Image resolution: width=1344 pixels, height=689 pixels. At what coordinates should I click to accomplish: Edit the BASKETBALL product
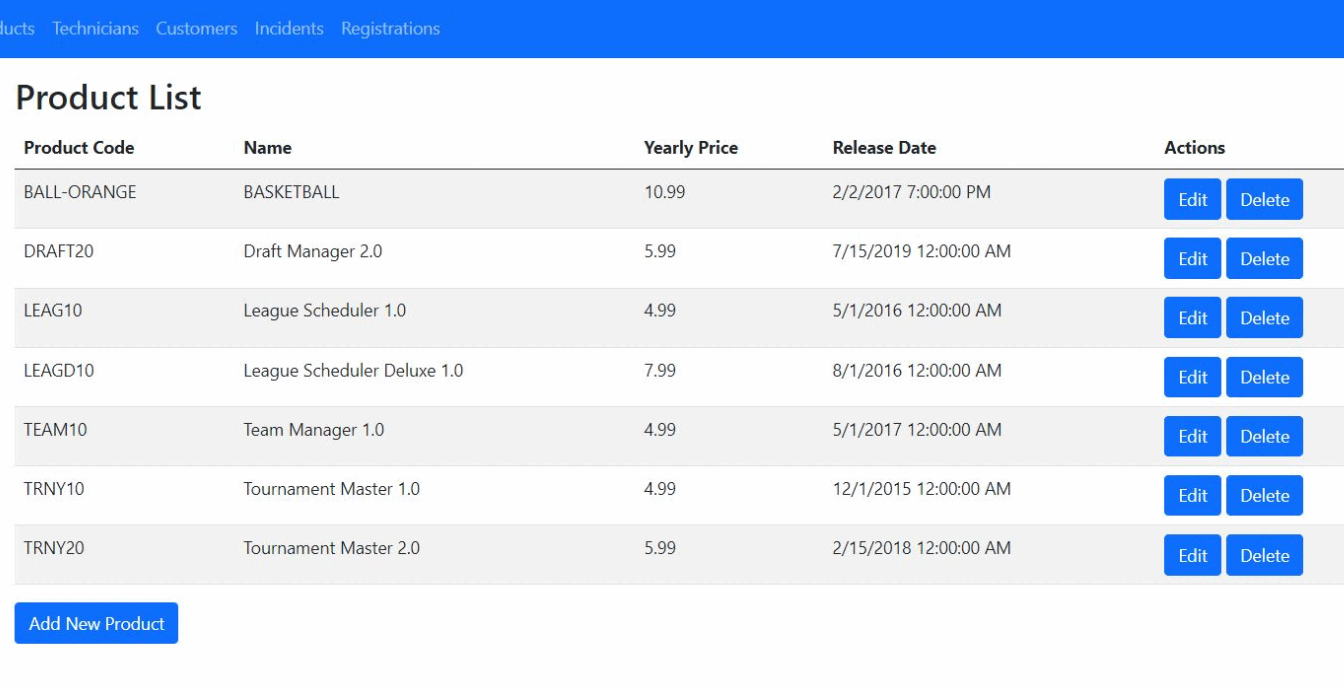[1192, 199]
